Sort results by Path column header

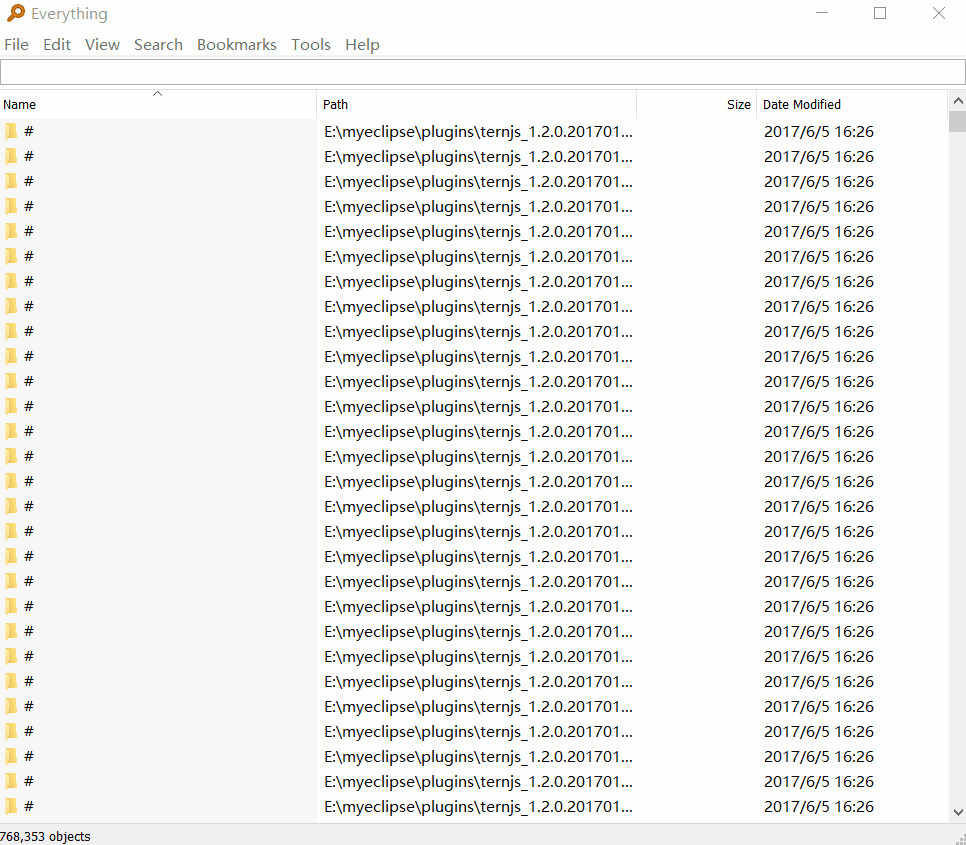(476, 105)
